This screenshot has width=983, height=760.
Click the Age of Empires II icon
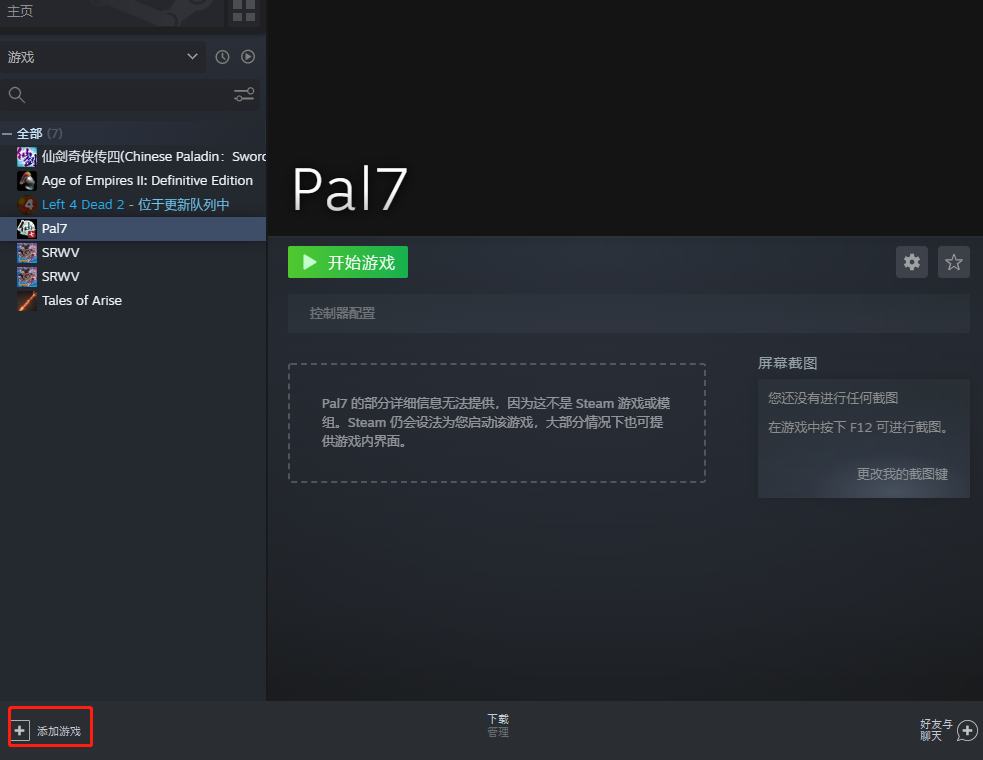[x=27, y=181]
